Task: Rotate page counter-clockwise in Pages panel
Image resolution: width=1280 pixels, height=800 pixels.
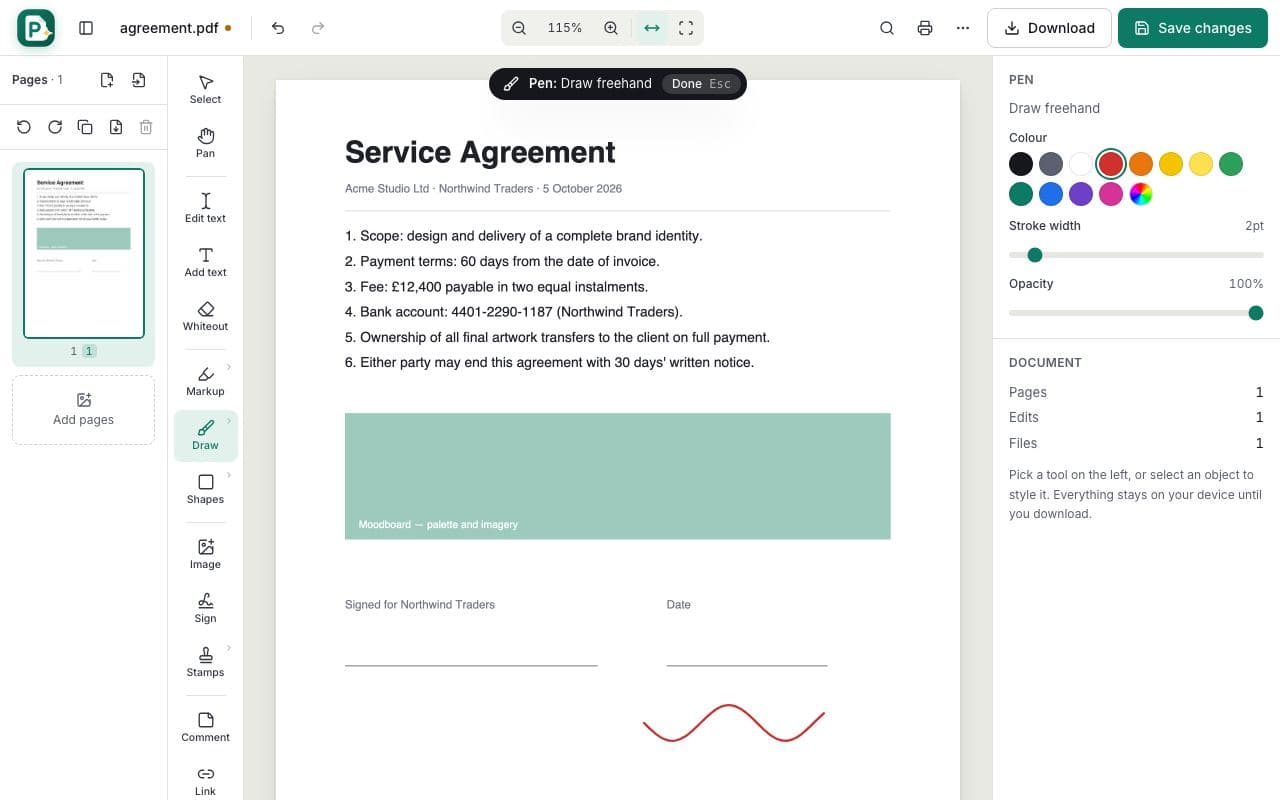Action: 24,127
